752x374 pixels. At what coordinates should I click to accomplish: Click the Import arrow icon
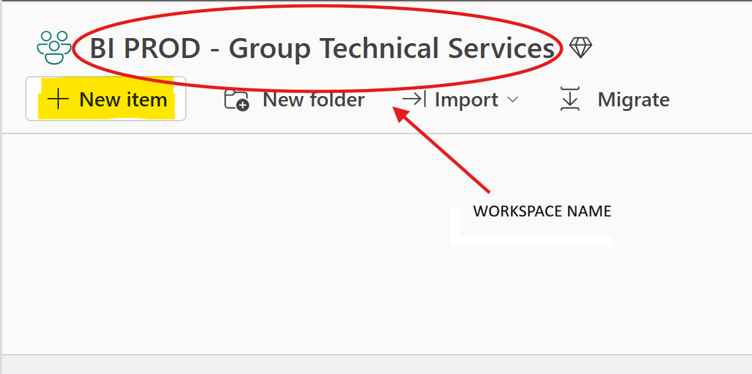[414, 100]
